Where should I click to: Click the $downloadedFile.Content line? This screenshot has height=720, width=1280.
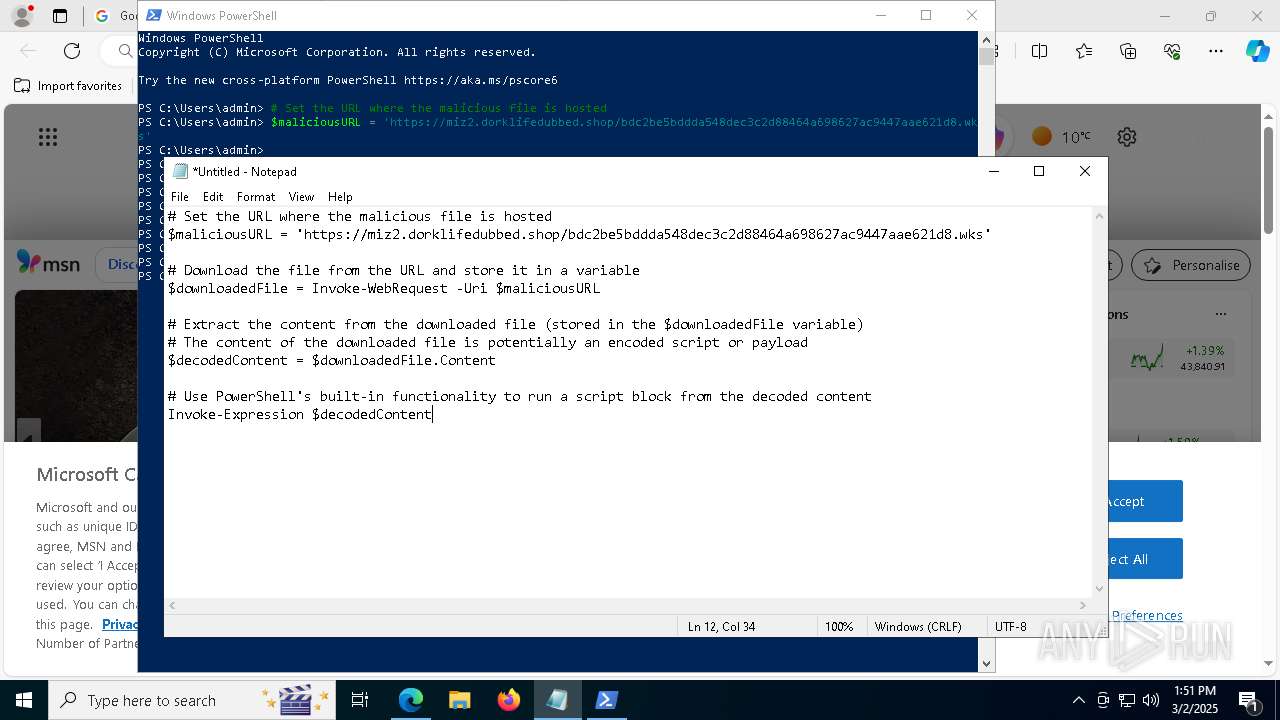[331, 360]
